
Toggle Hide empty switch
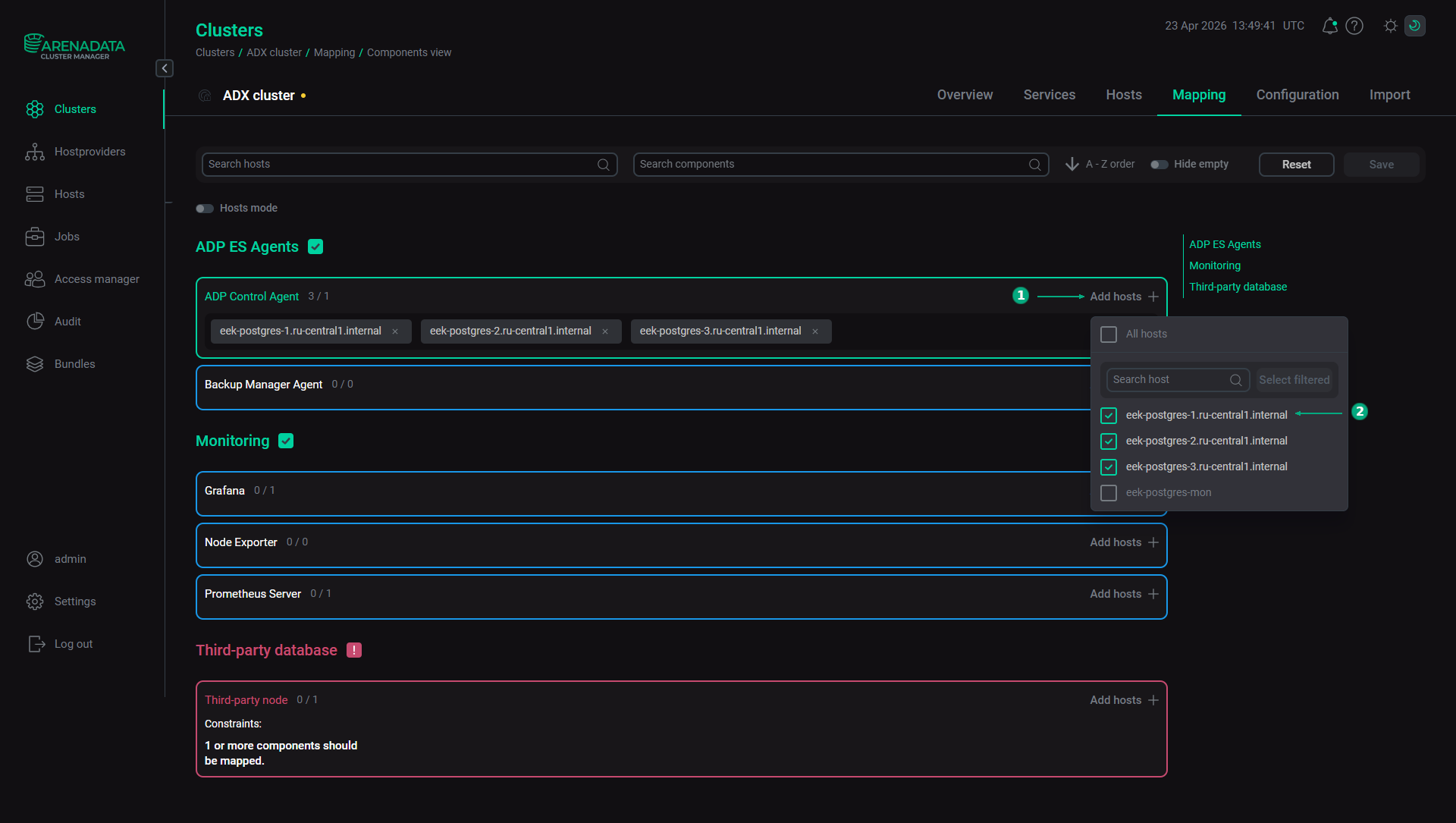(x=1159, y=165)
